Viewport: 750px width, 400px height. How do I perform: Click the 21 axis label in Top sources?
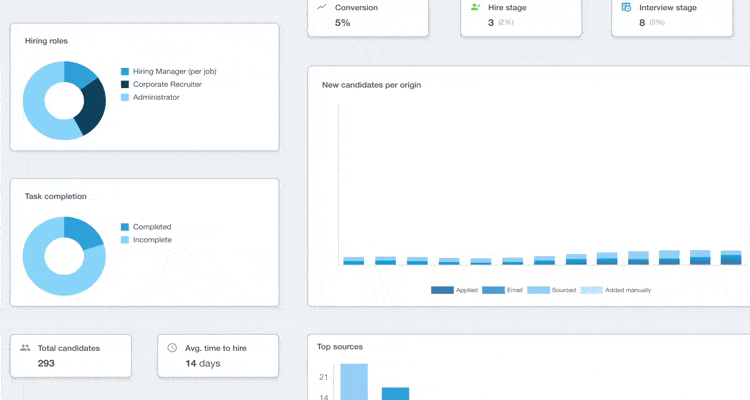click(323, 378)
